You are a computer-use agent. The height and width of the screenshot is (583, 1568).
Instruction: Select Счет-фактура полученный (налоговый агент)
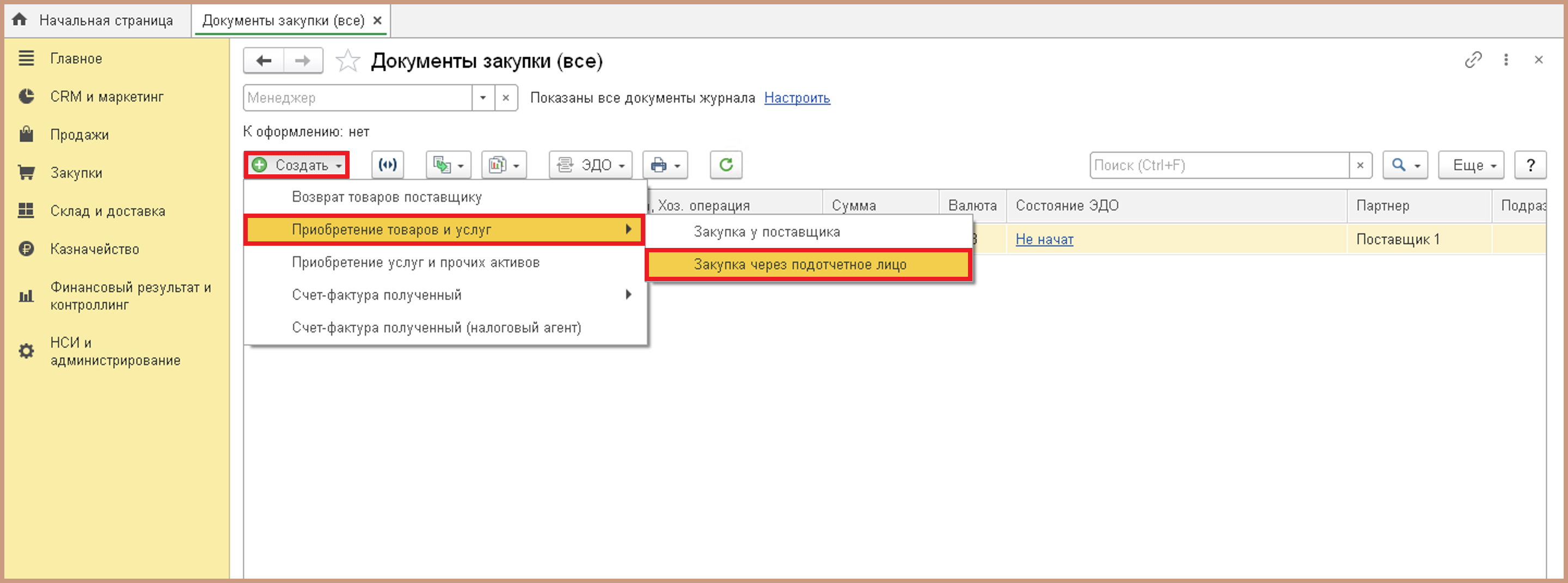coord(445,328)
